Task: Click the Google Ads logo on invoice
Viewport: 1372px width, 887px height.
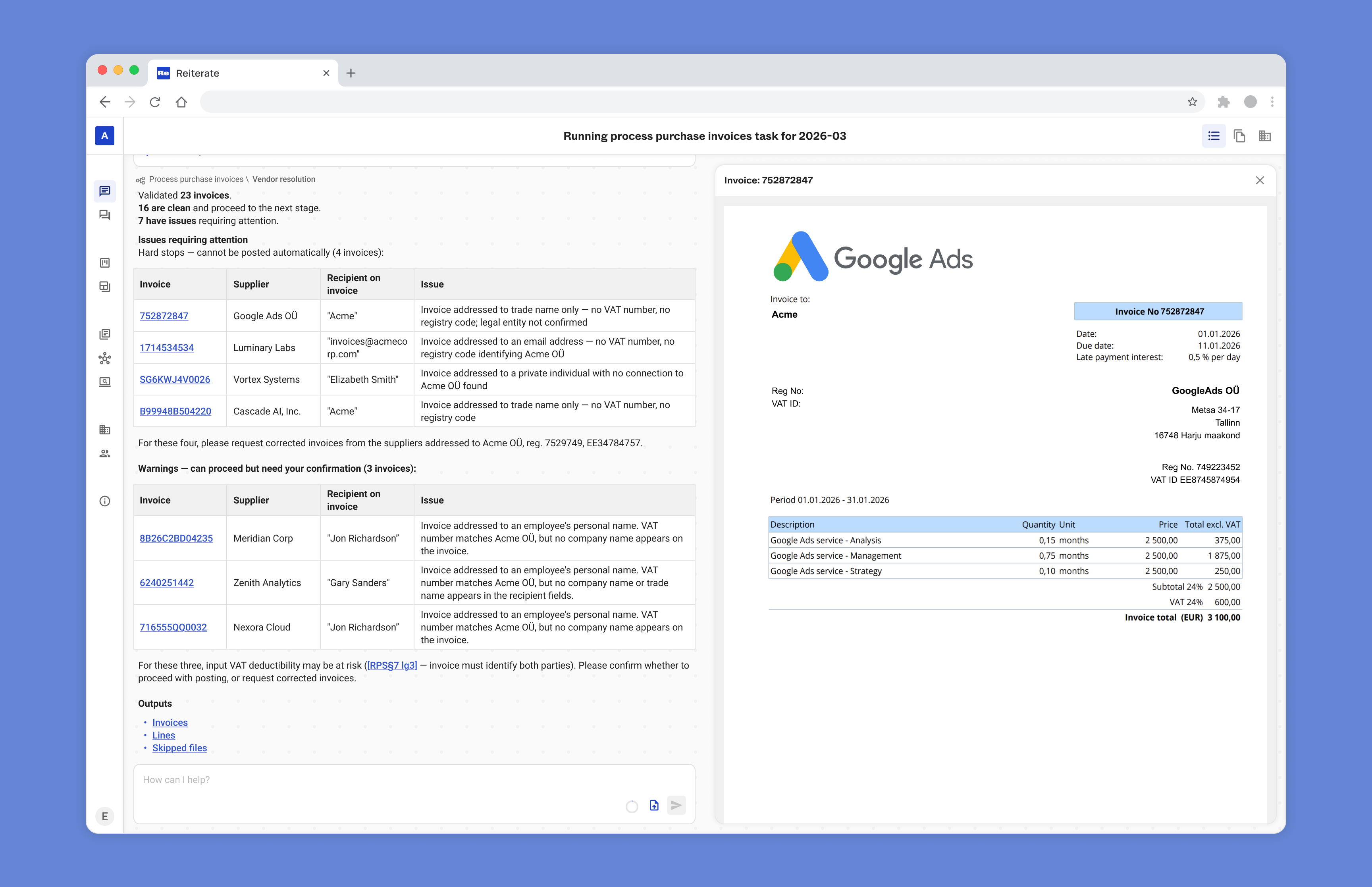Action: 872,257
